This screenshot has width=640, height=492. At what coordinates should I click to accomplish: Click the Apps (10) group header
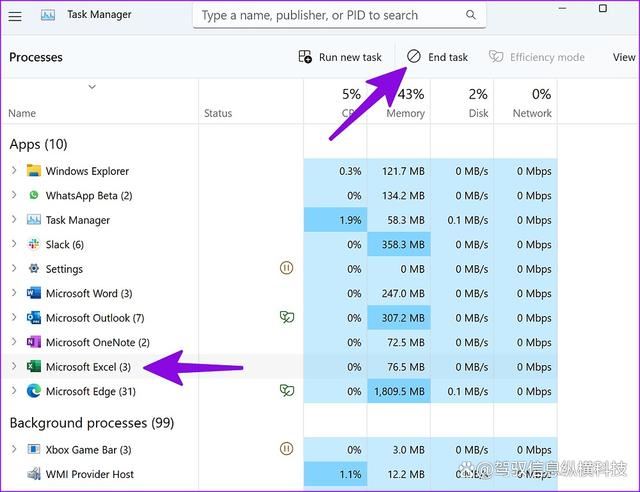38,144
